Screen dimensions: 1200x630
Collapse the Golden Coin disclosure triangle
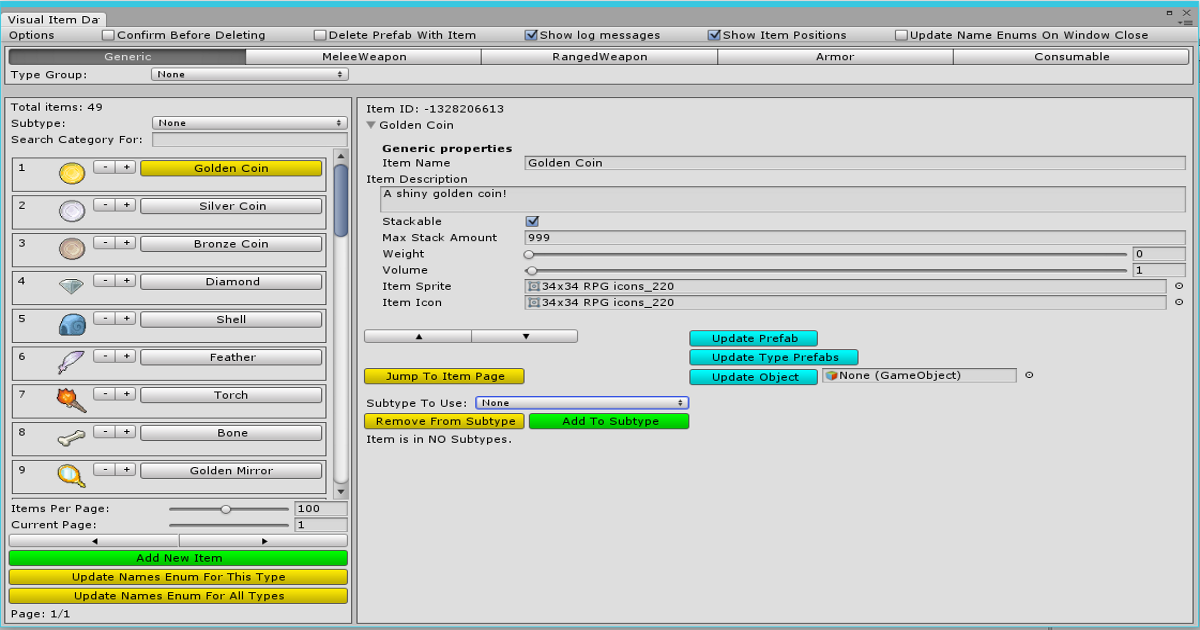click(371, 126)
